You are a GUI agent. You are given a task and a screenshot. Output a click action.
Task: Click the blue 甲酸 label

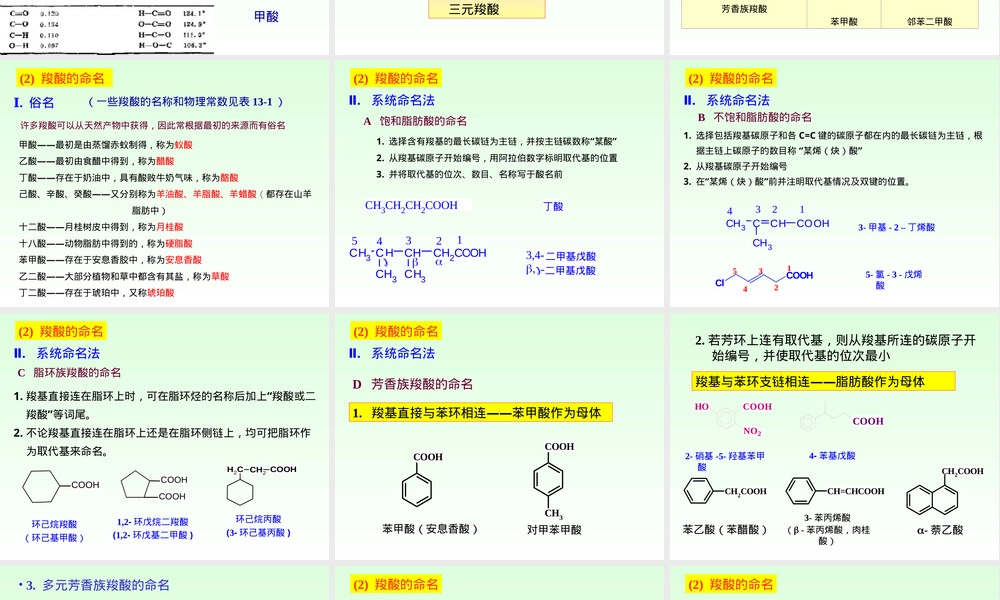pos(266,17)
